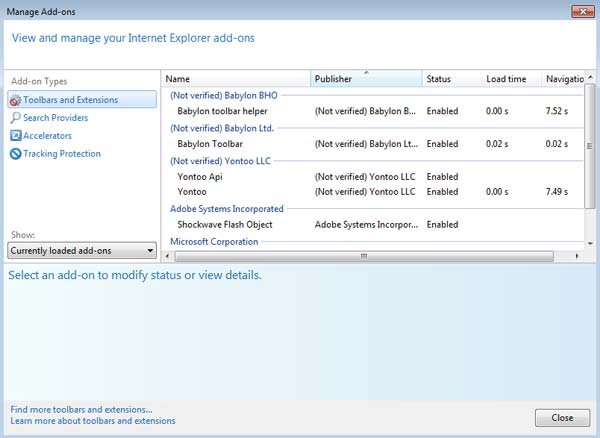The image size is (600, 438).
Task: Click publisher cell of Shockwave Flash Object
Action: click(x=366, y=225)
